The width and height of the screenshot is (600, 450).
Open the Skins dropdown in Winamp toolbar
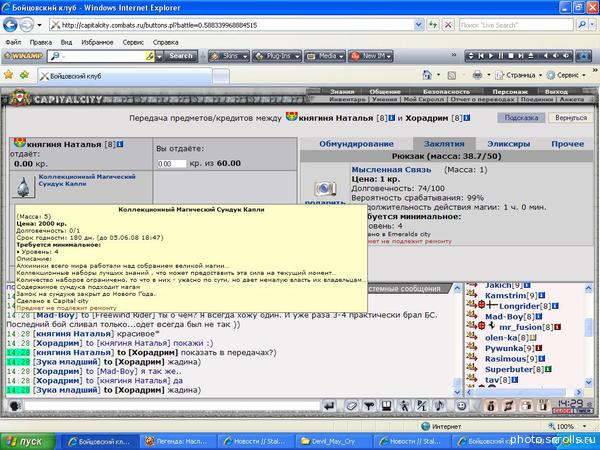227,56
